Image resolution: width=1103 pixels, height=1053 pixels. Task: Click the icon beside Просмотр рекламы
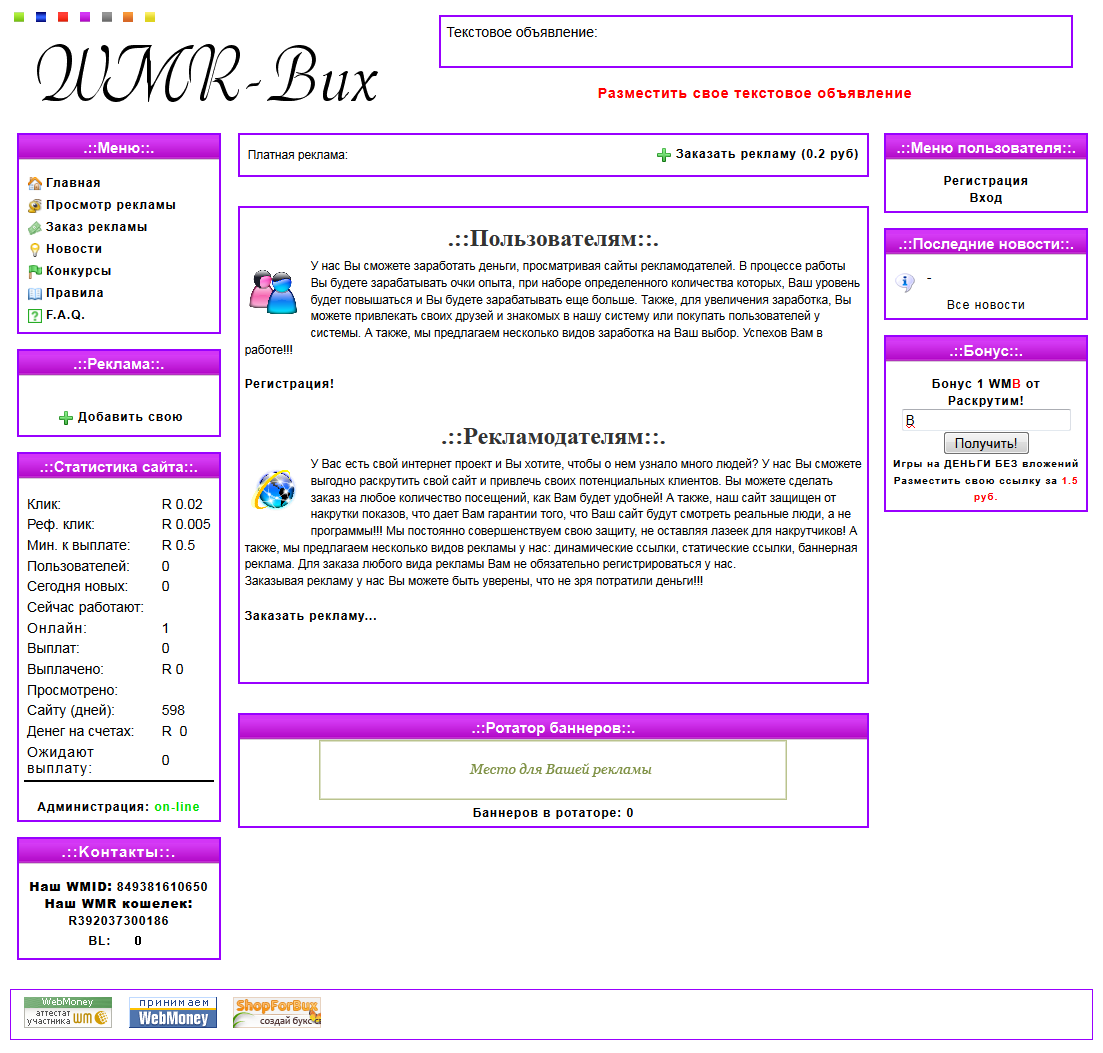pos(34,205)
